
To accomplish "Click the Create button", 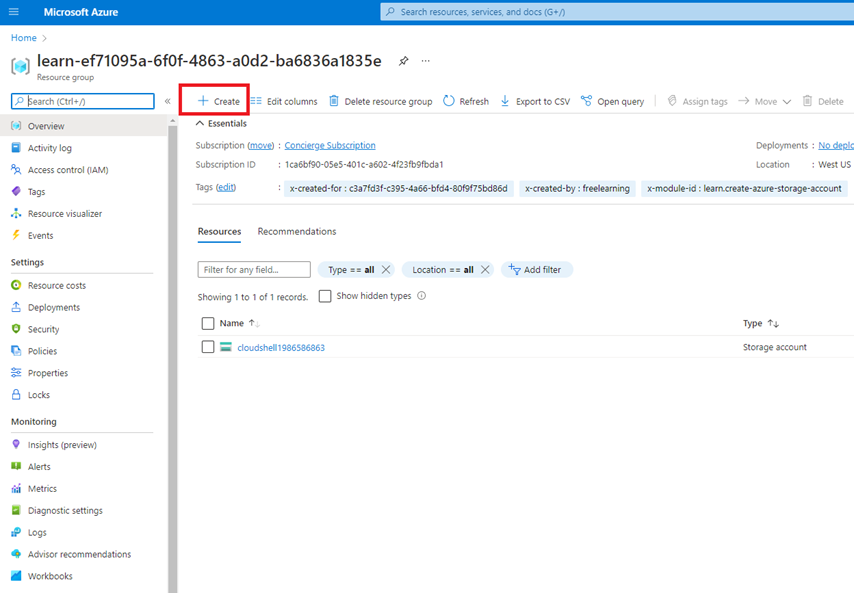I will tap(218, 101).
